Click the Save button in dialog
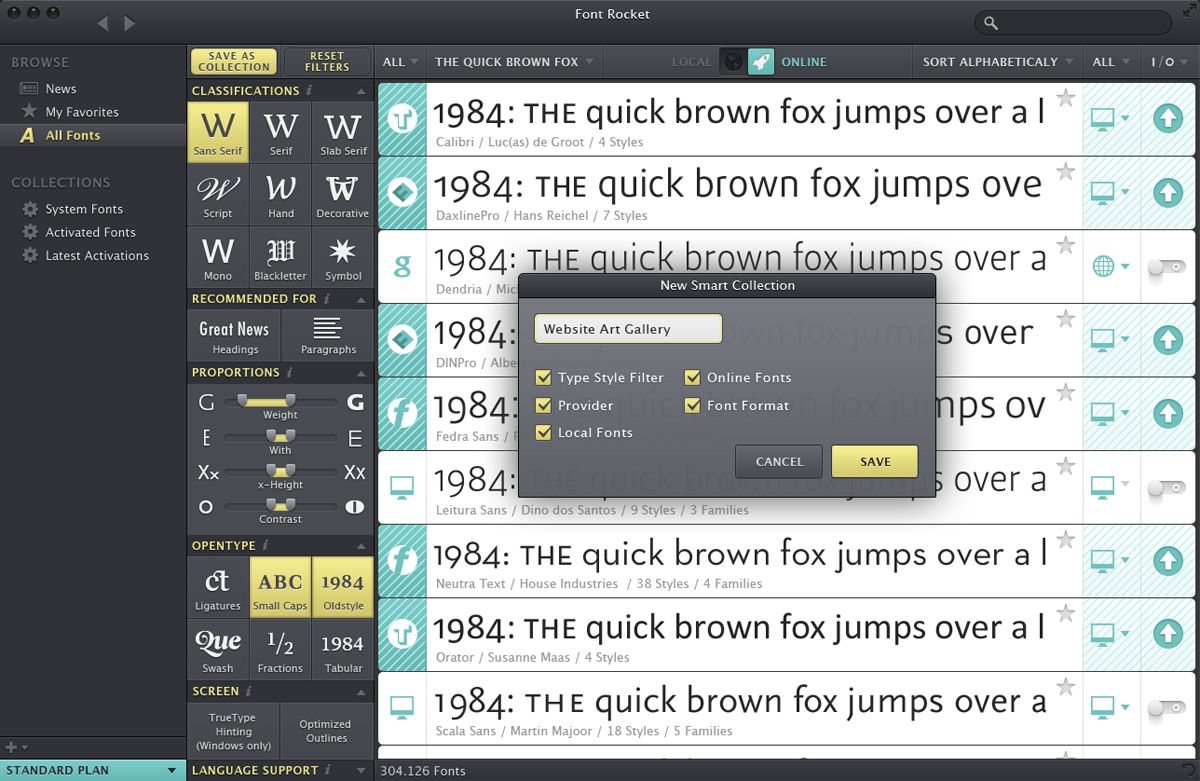Viewport: 1200px width, 781px height. (875, 461)
